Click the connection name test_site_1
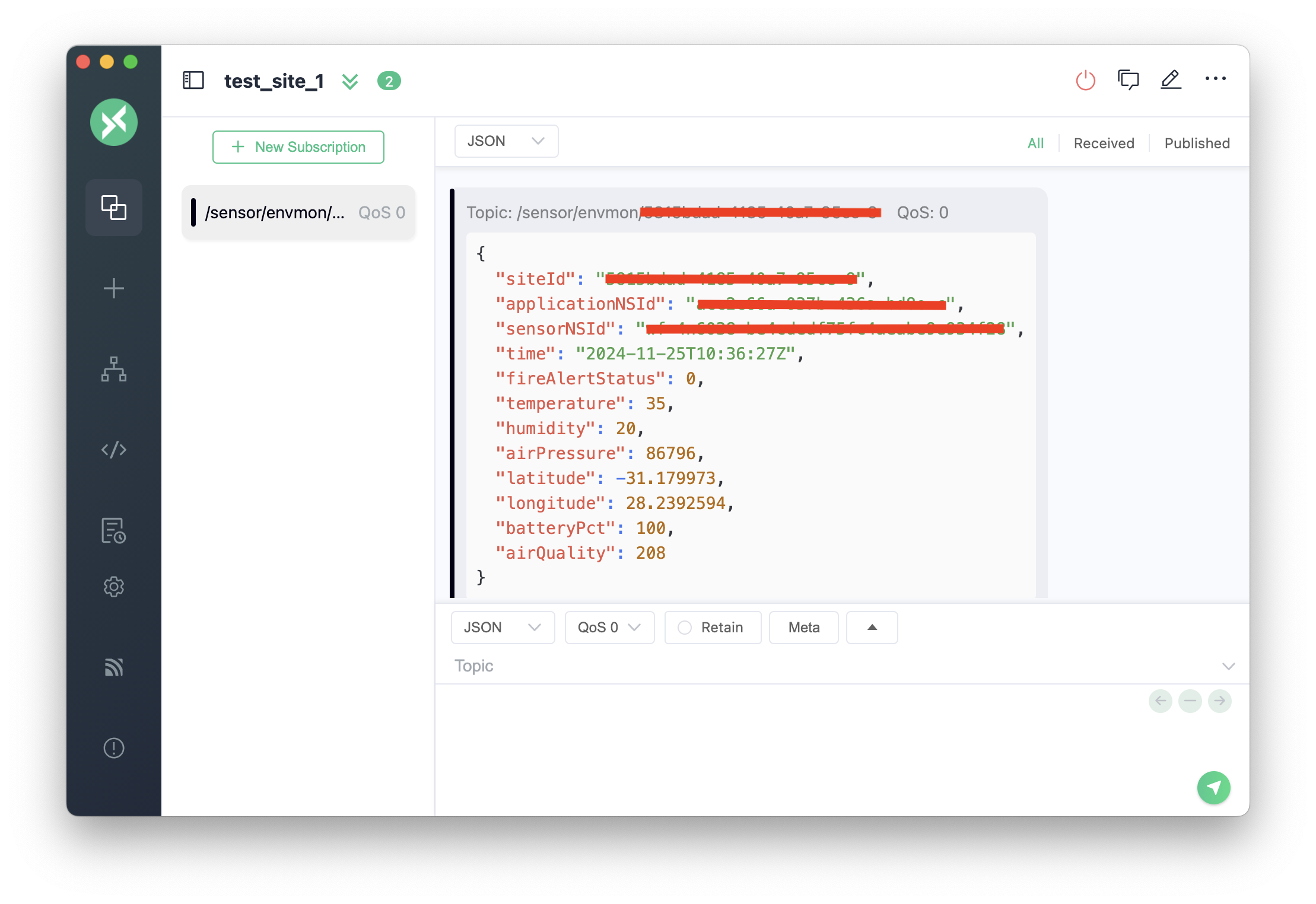Image resolution: width=1316 pixels, height=904 pixels. pos(274,81)
